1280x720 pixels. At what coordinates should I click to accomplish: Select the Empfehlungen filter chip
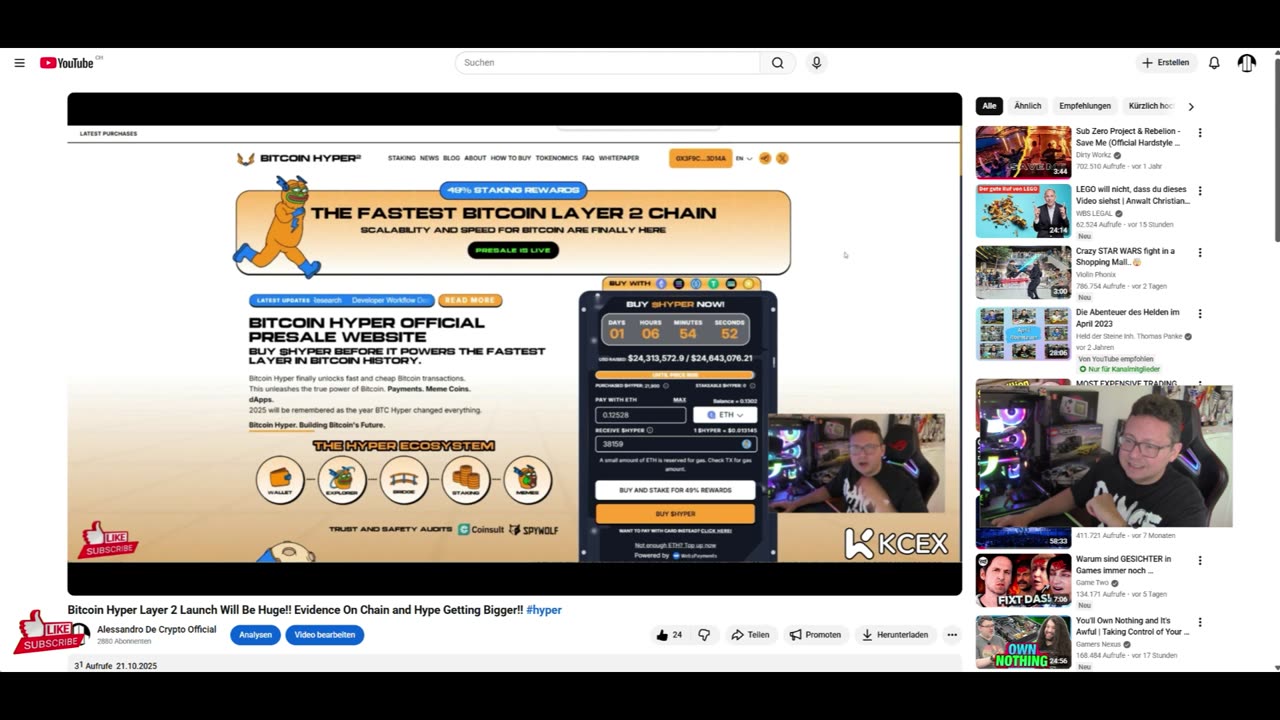(x=1085, y=106)
